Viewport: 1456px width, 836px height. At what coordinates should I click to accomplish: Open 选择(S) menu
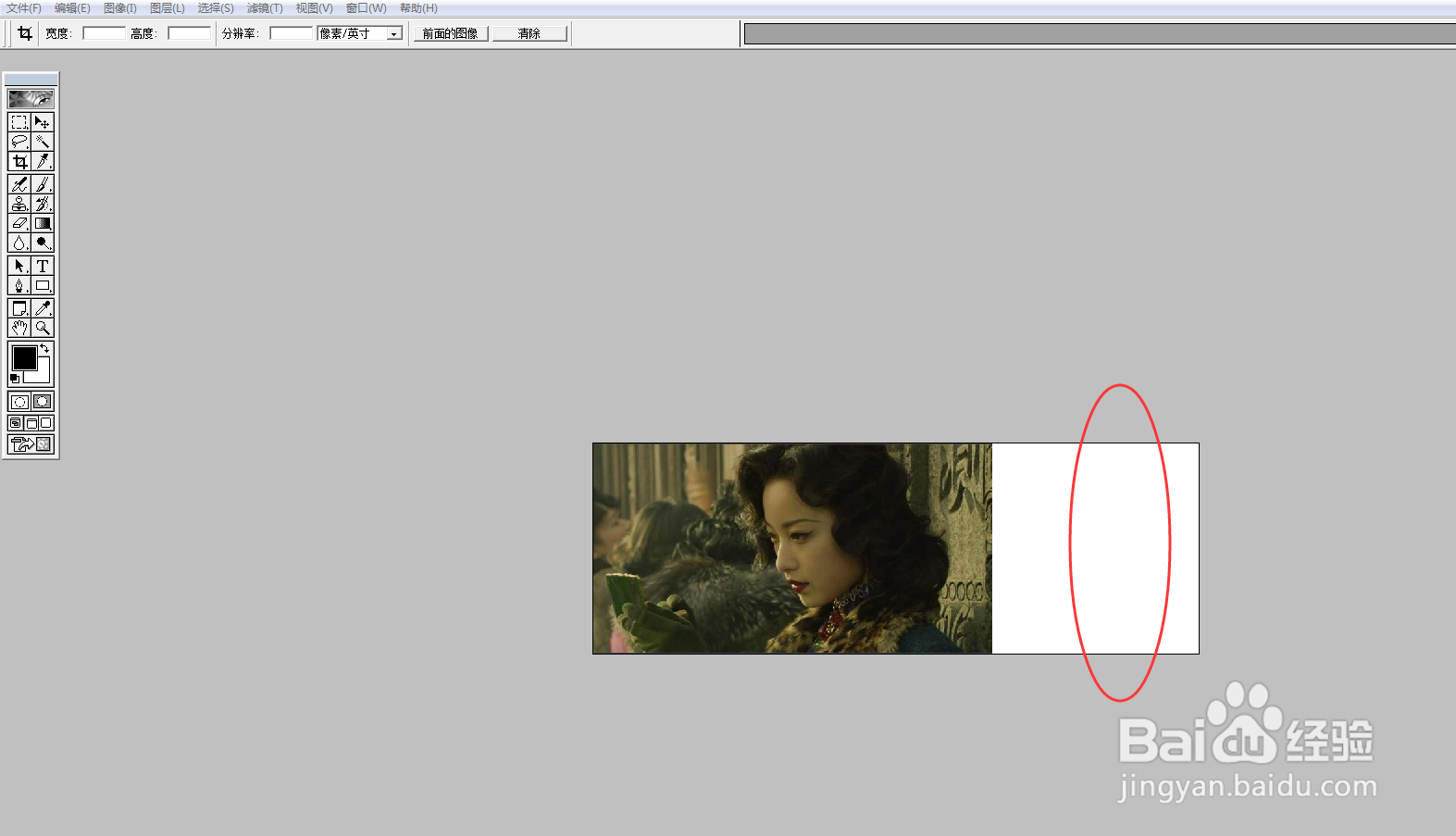(216, 8)
